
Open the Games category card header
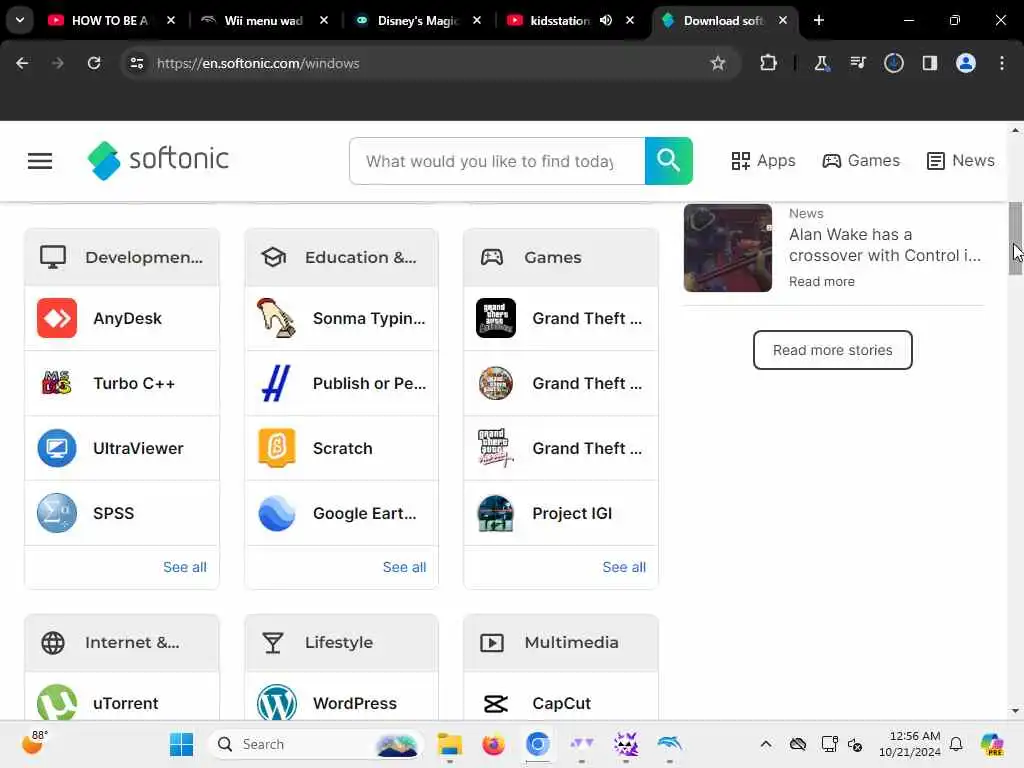[x=561, y=257]
